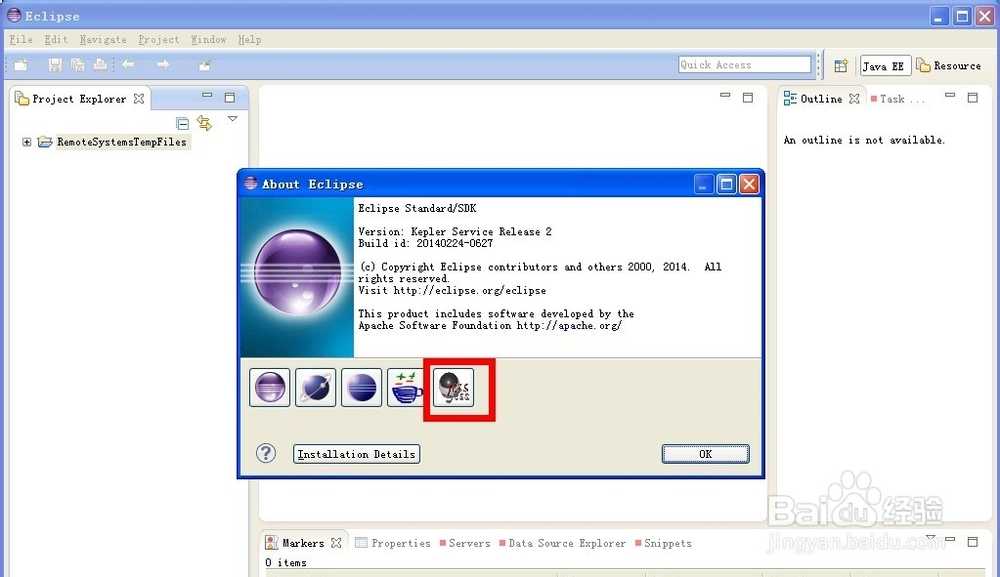Minimize the Outline view
This screenshot has height=577, width=1000.
(x=950, y=96)
